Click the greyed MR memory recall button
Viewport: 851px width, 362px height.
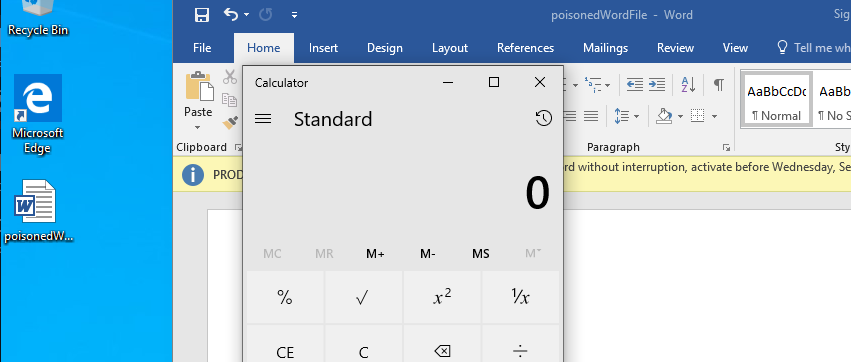(x=325, y=253)
